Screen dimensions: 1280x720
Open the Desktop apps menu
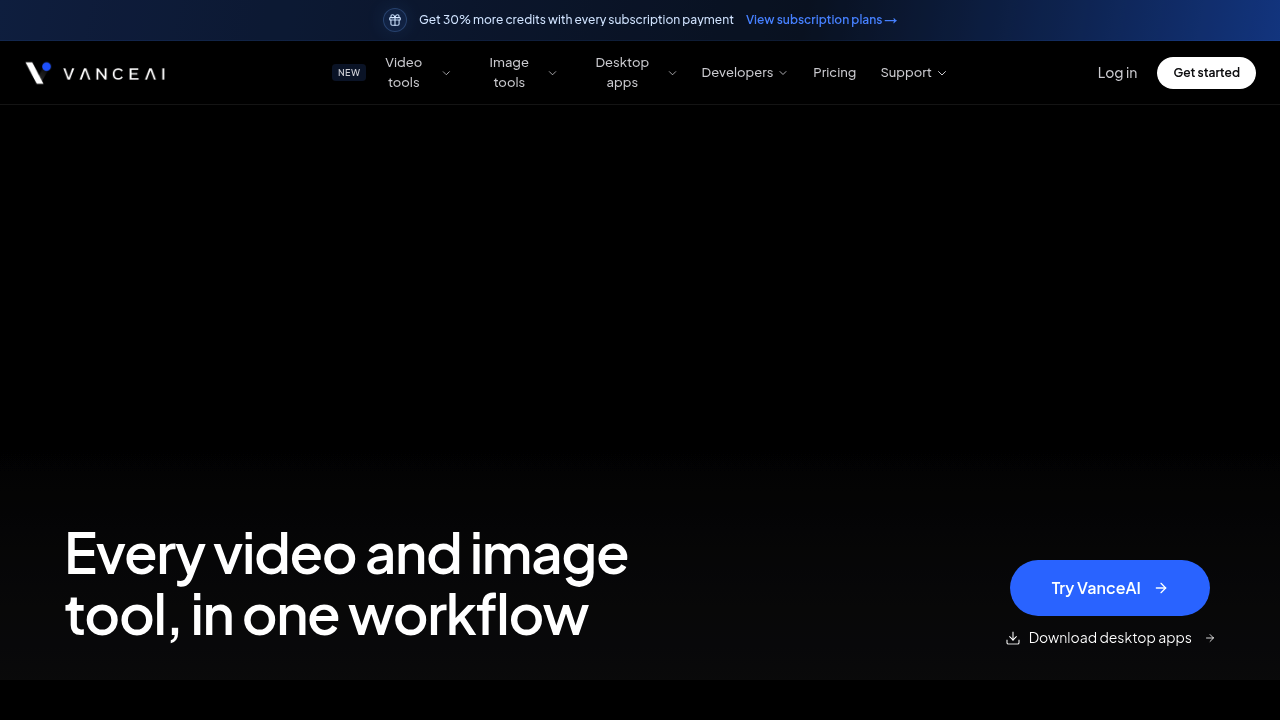(x=622, y=73)
